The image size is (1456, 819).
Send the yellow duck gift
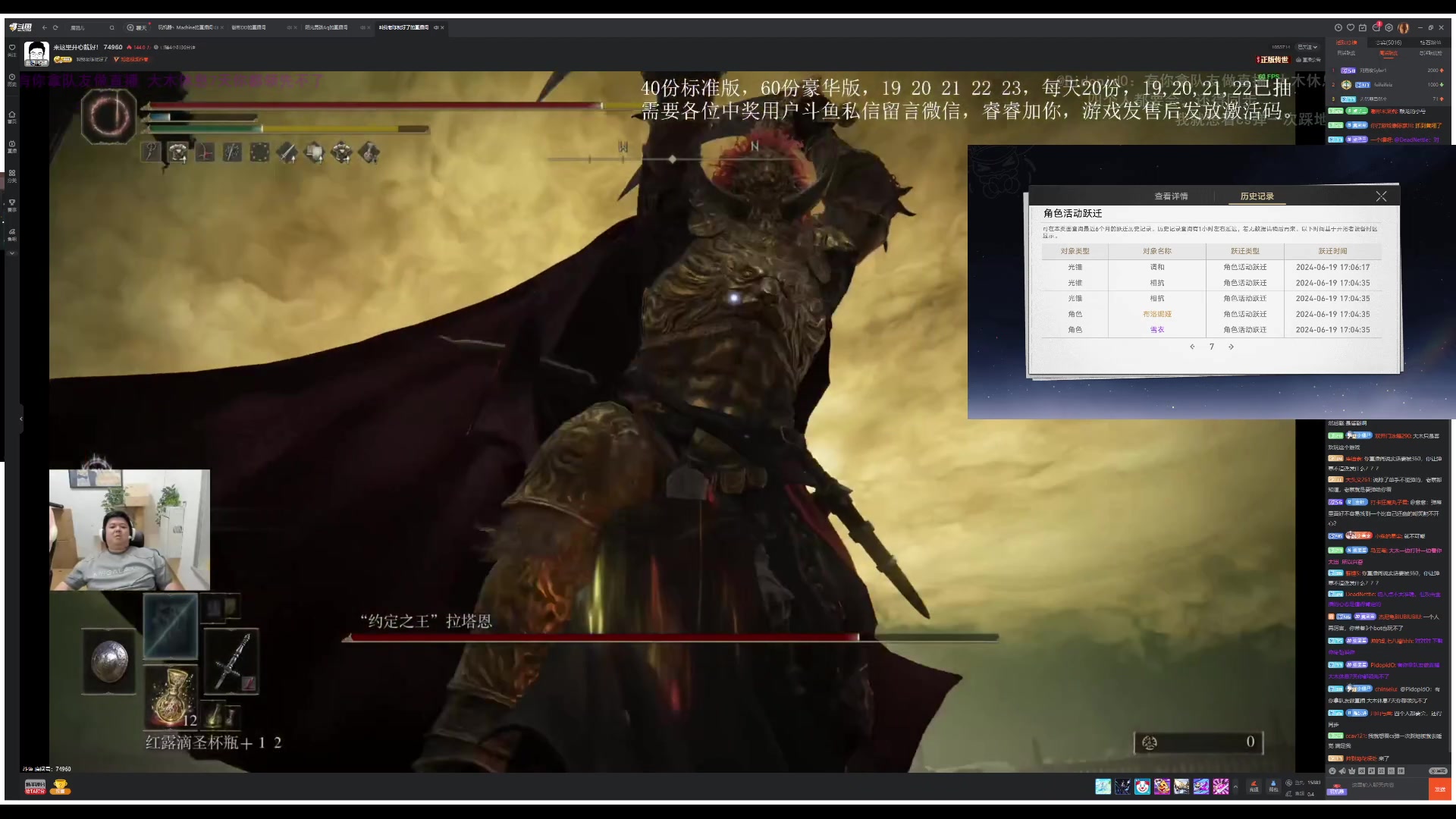click(x=1162, y=786)
